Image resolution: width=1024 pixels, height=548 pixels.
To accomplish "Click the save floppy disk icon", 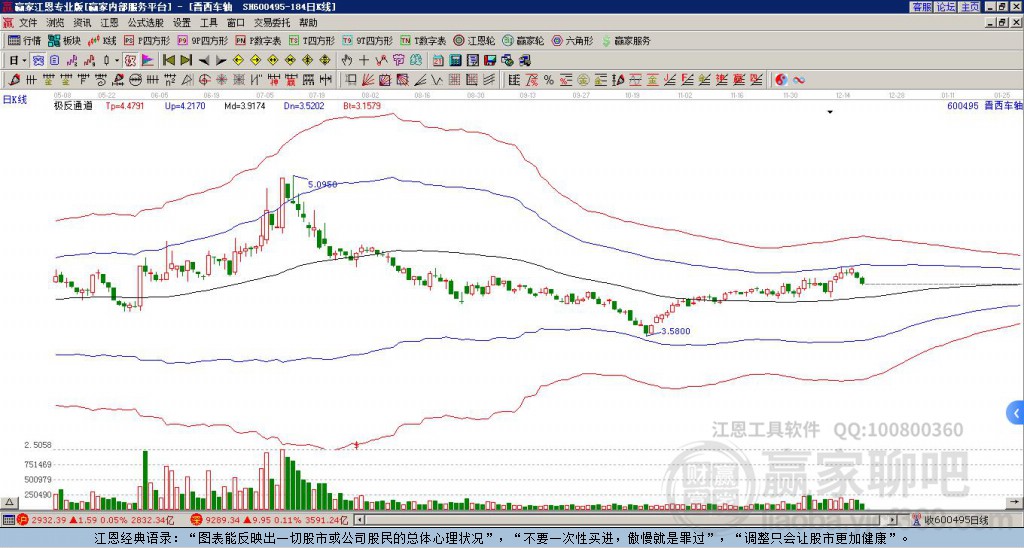I will (x=490, y=61).
